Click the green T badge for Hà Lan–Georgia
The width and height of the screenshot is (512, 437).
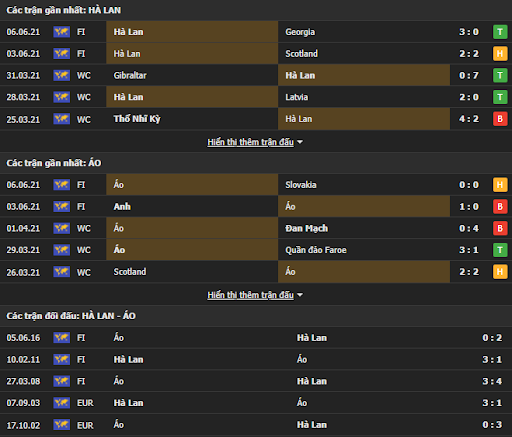pyautogui.click(x=500, y=32)
